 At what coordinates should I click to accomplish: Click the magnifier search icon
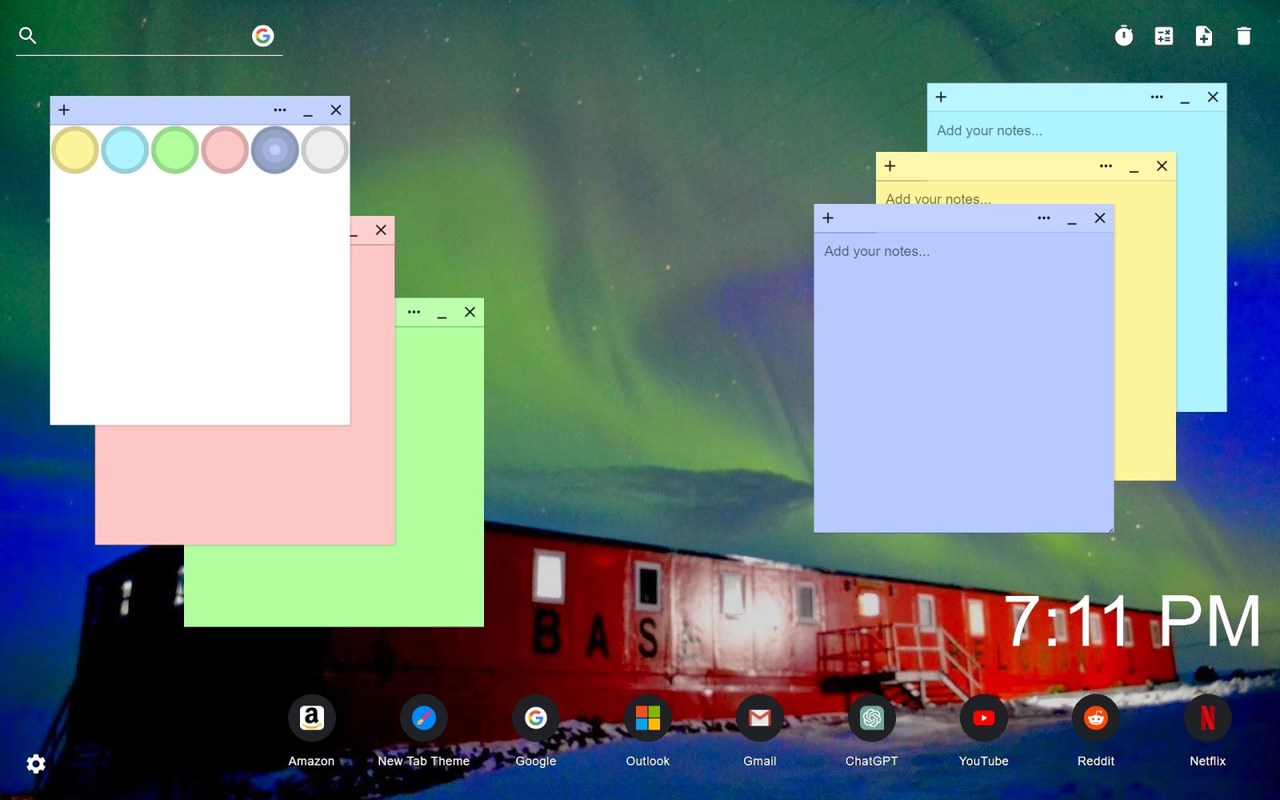28,36
